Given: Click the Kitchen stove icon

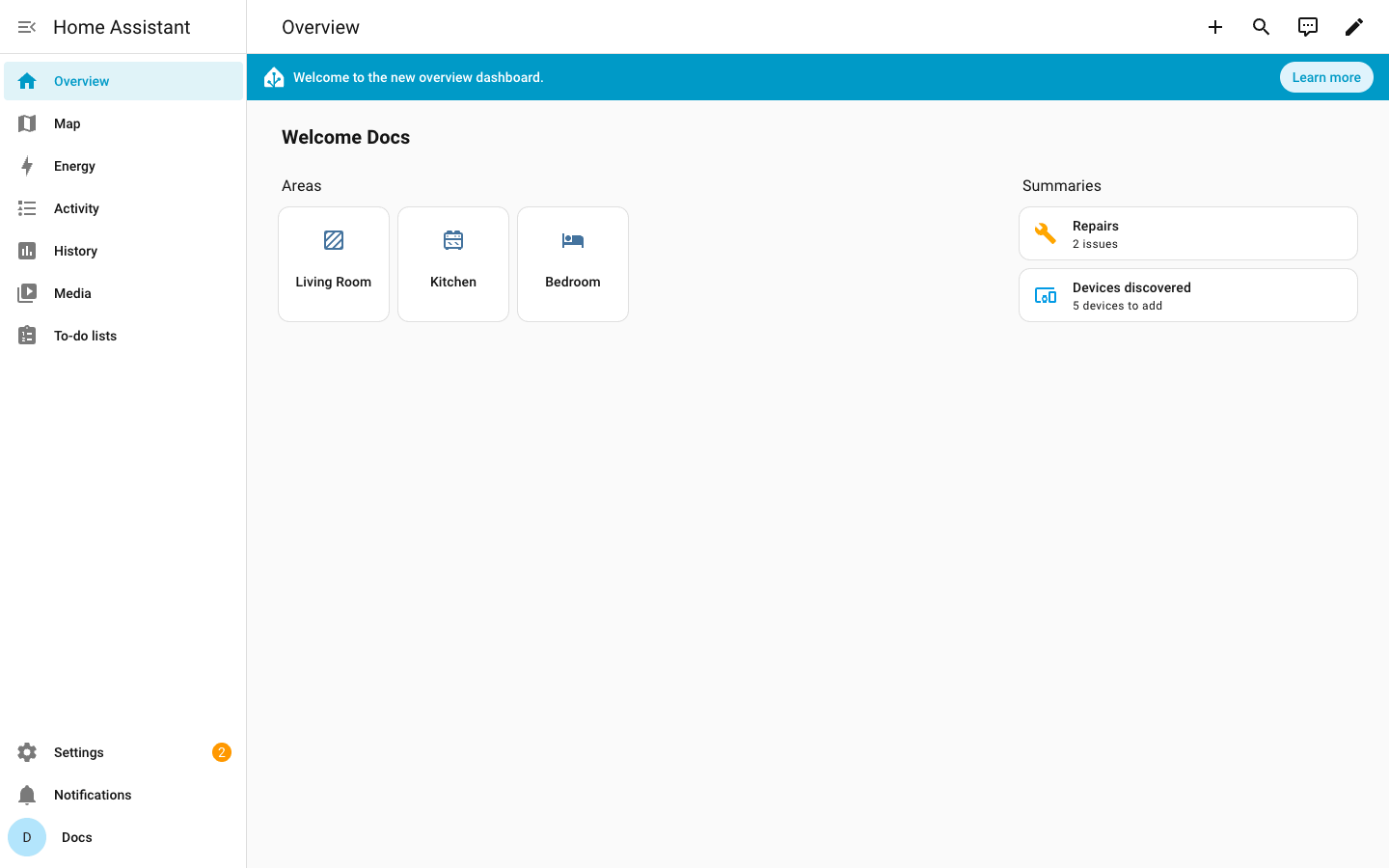Looking at the screenshot, I should (x=453, y=240).
